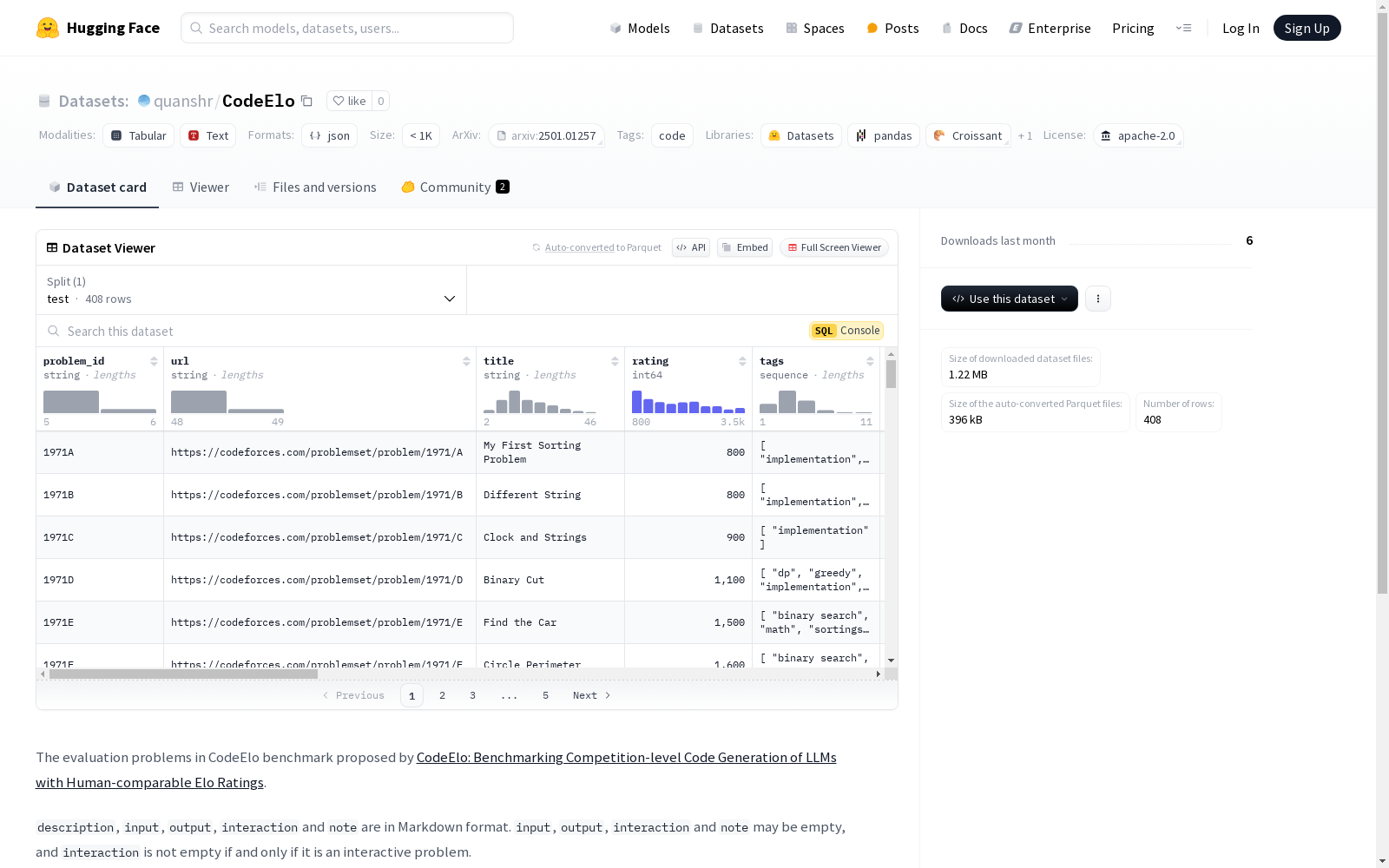Sort by problem_id column sort icon
The height and width of the screenshot is (868, 1389).
tap(154, 361)
